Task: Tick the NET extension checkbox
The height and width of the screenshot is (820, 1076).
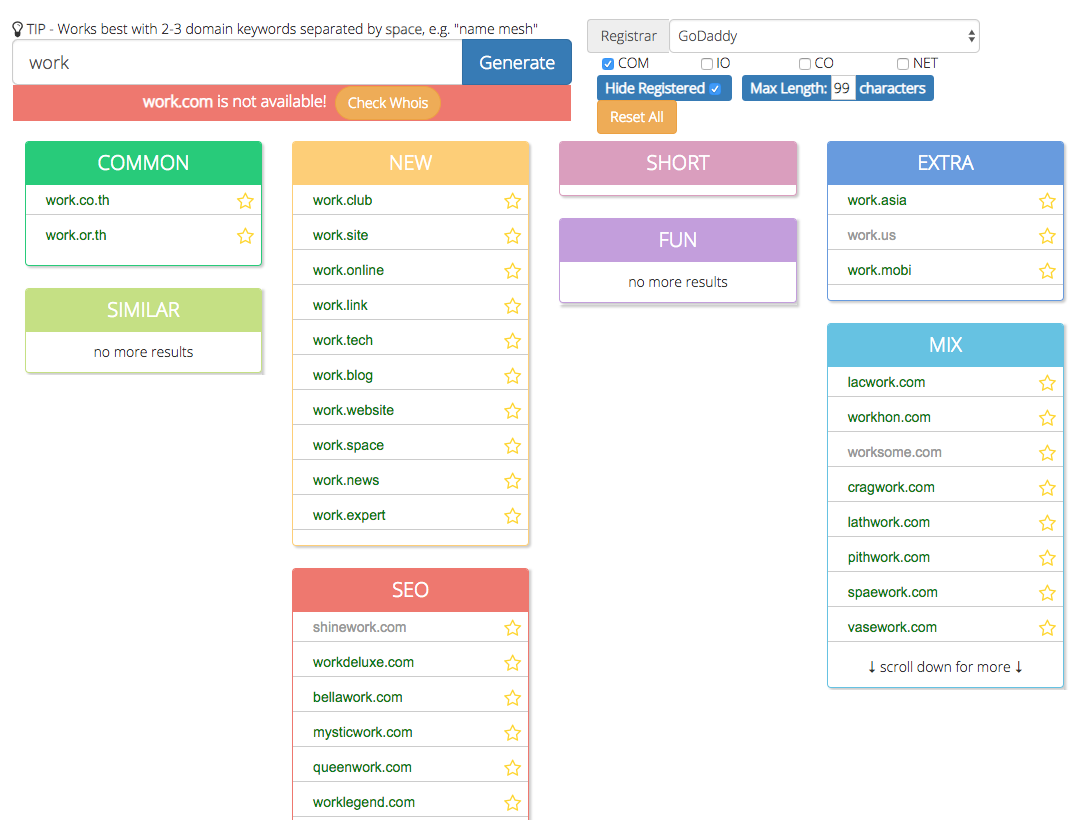Action: (902, 64)
